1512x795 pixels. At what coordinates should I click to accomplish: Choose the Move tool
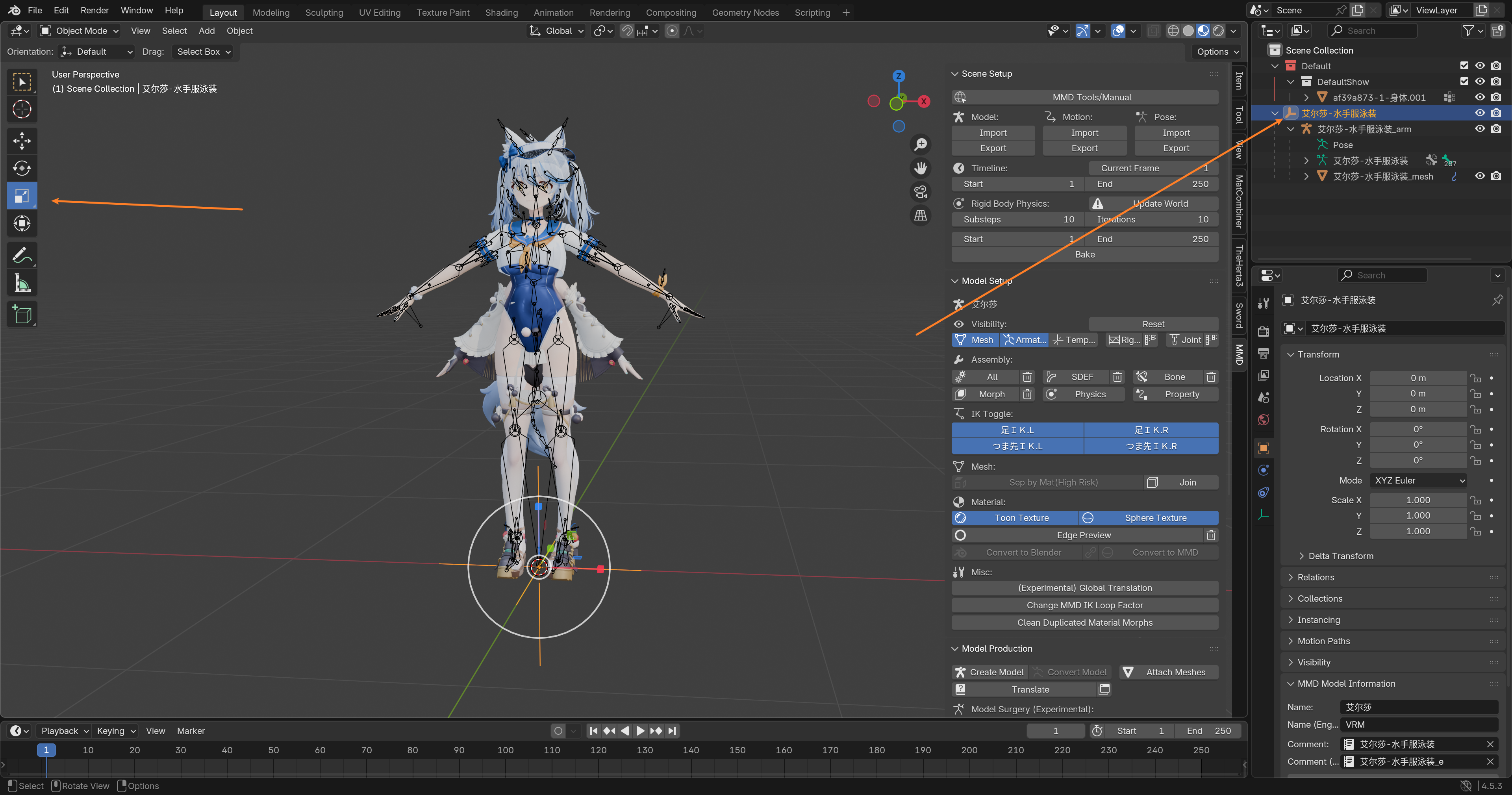(x=22, y=141)
